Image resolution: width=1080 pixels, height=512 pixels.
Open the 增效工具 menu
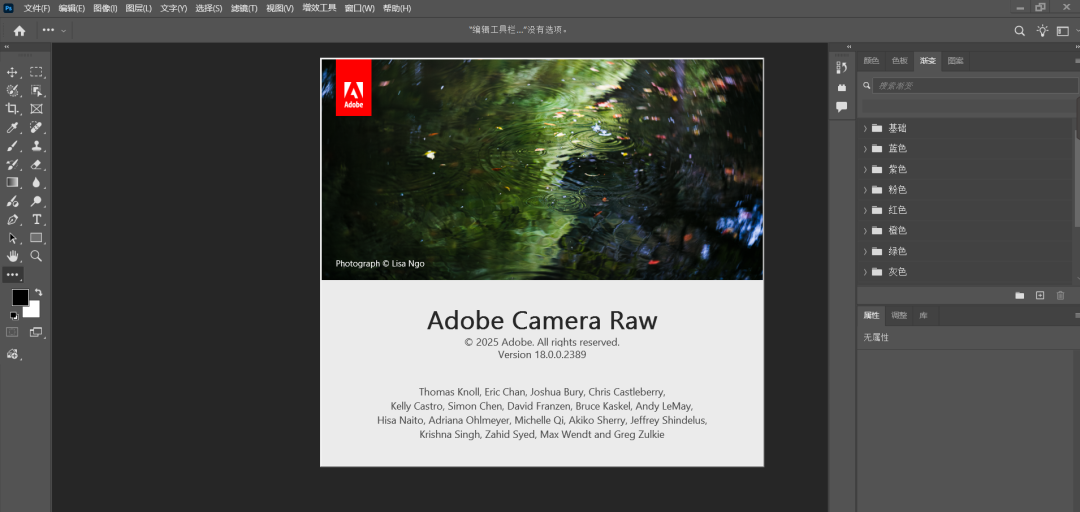click(320, 8)
